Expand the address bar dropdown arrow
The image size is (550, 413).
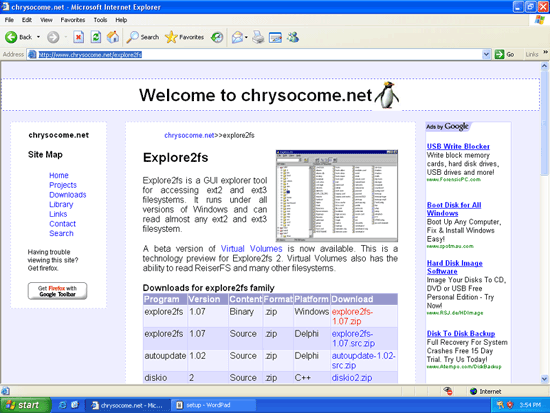pos(486,54)
